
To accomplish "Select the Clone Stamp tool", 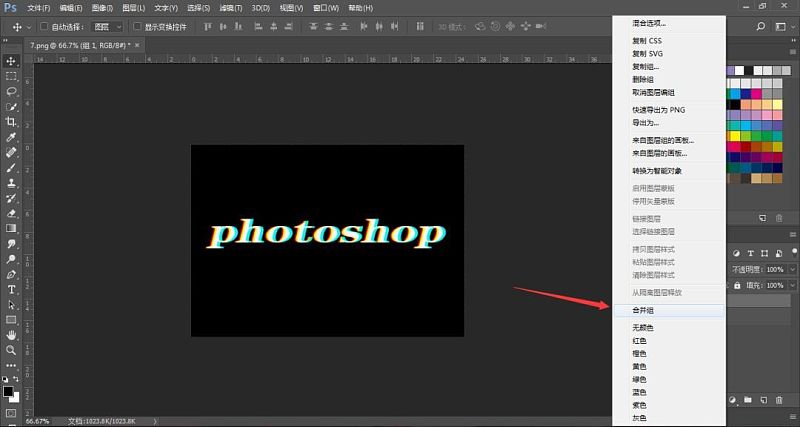I will 11,183.
